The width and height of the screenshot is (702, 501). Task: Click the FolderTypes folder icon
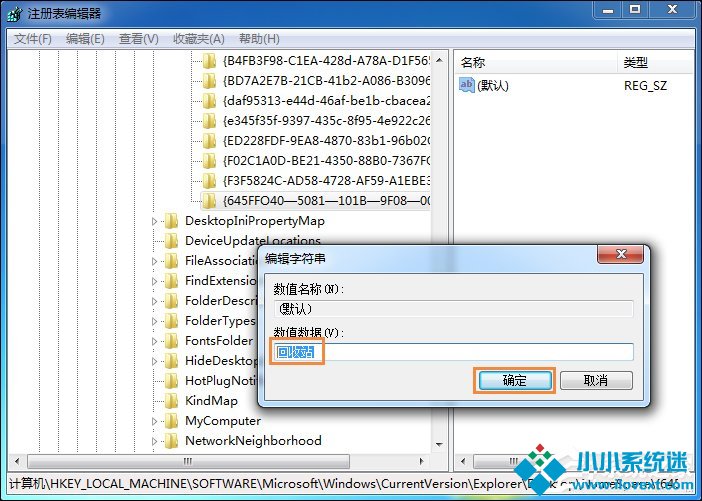click(x=171, y=321)
